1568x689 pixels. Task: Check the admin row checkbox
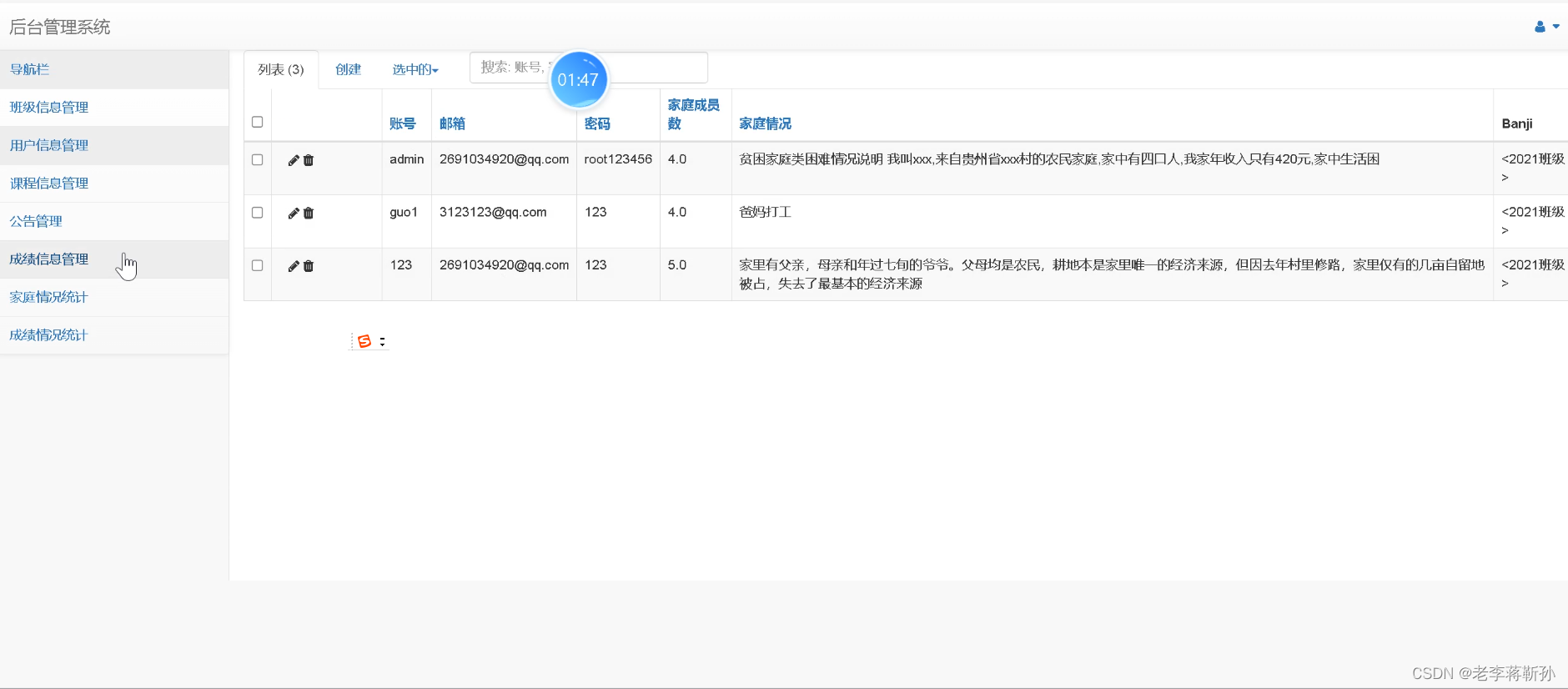pyautogui.click(x=258, y=159)
